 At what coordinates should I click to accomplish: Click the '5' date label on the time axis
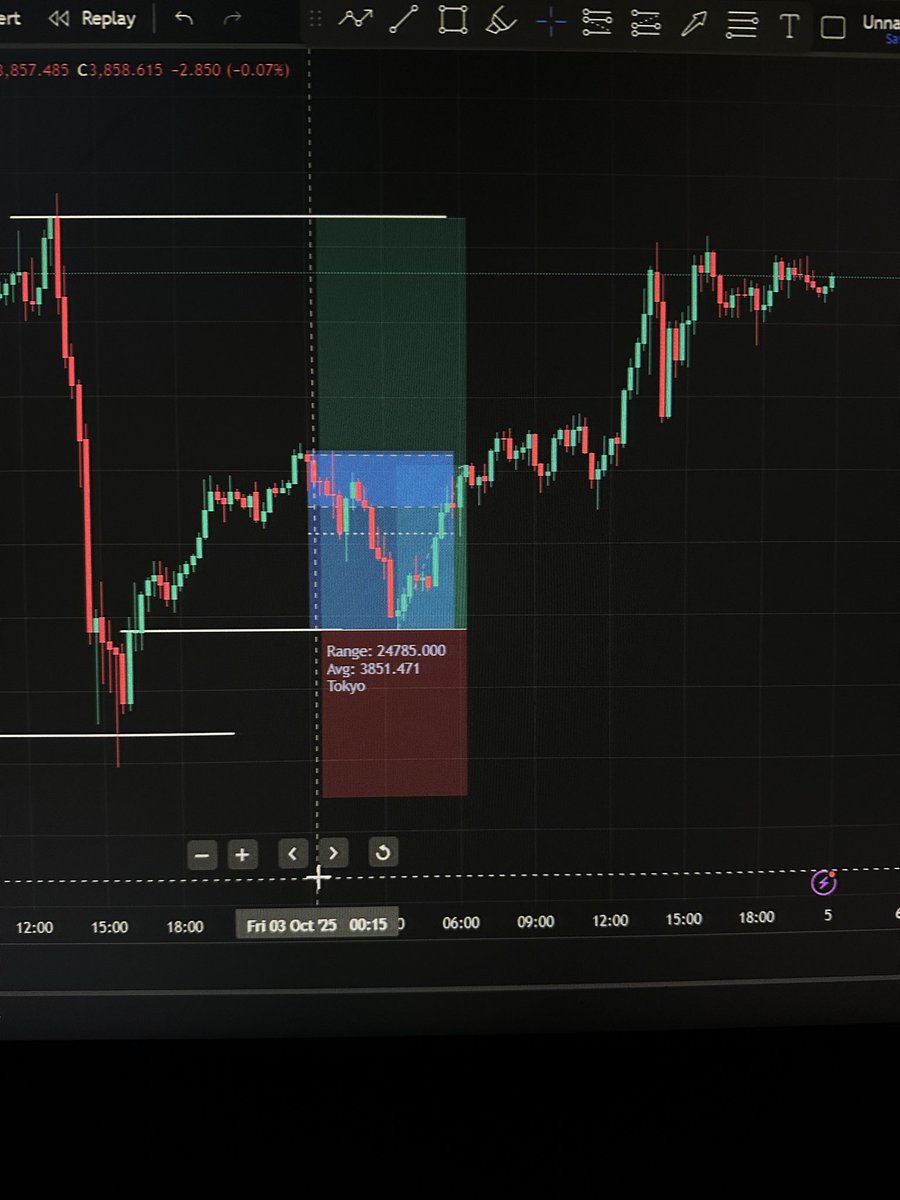(828, 915)
